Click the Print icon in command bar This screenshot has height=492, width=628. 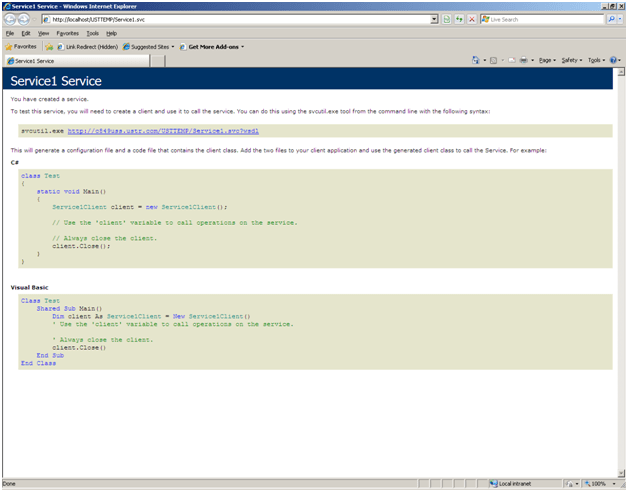pos(522,61)
